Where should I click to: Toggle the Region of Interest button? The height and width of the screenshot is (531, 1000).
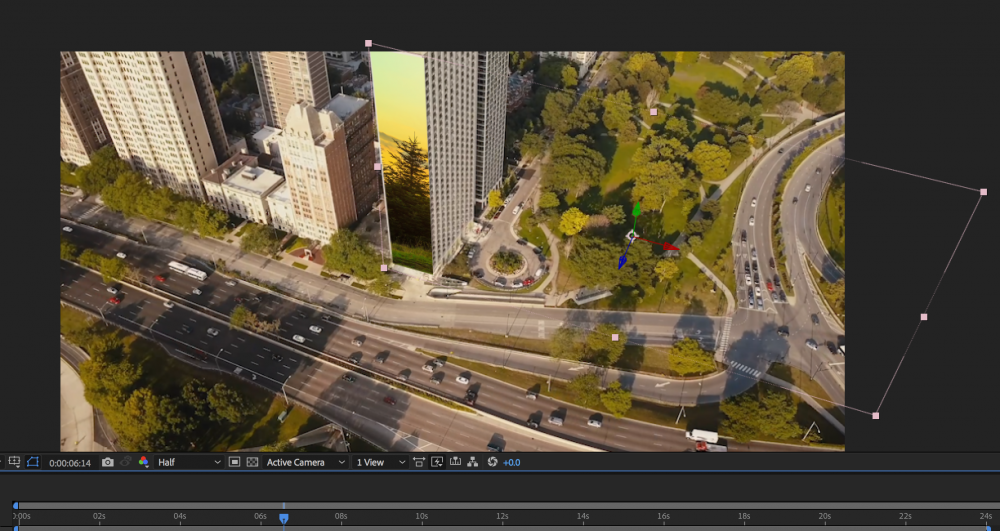tap(234, 462)
